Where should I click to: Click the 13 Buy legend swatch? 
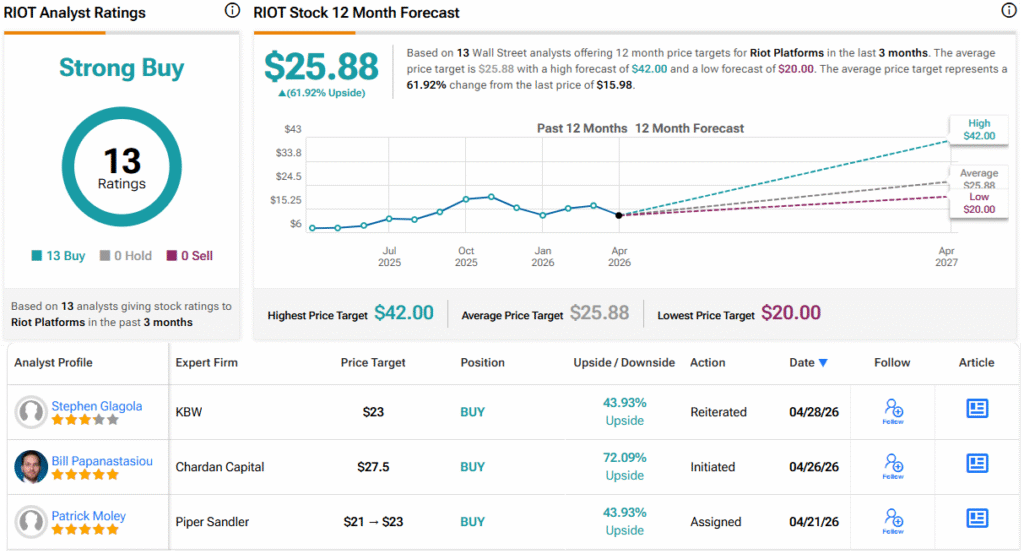pos(37,256)
